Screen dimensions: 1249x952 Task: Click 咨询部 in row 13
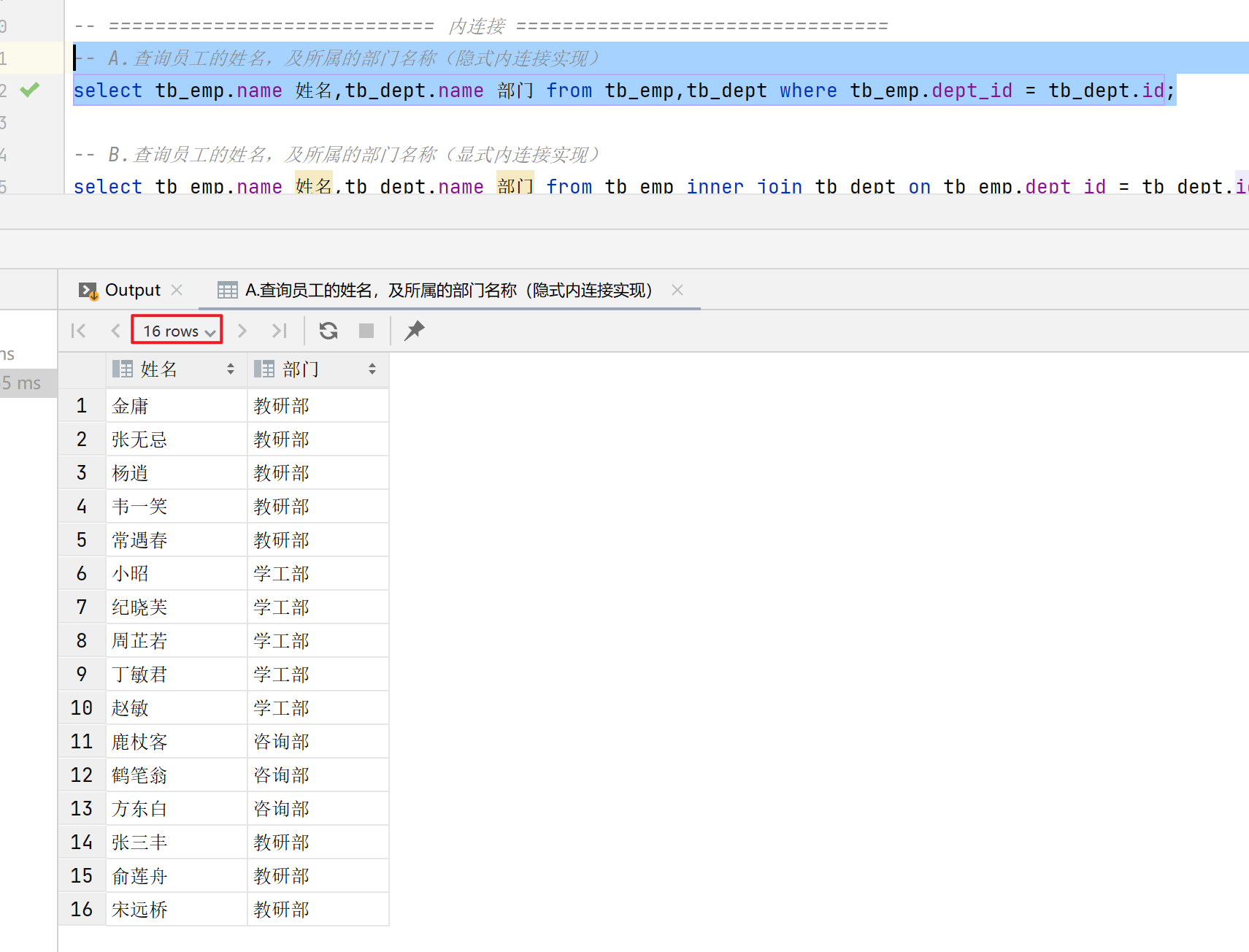(318, 809)
